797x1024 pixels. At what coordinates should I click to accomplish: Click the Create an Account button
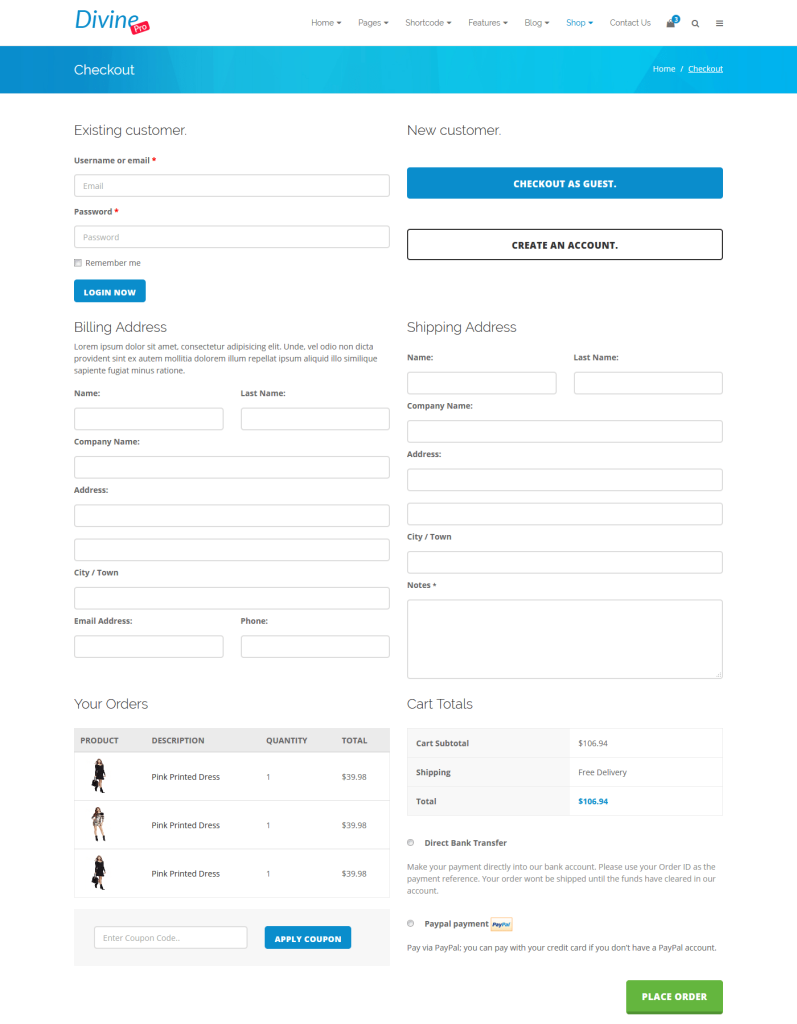pyautogui.click(x=564, y=244)
